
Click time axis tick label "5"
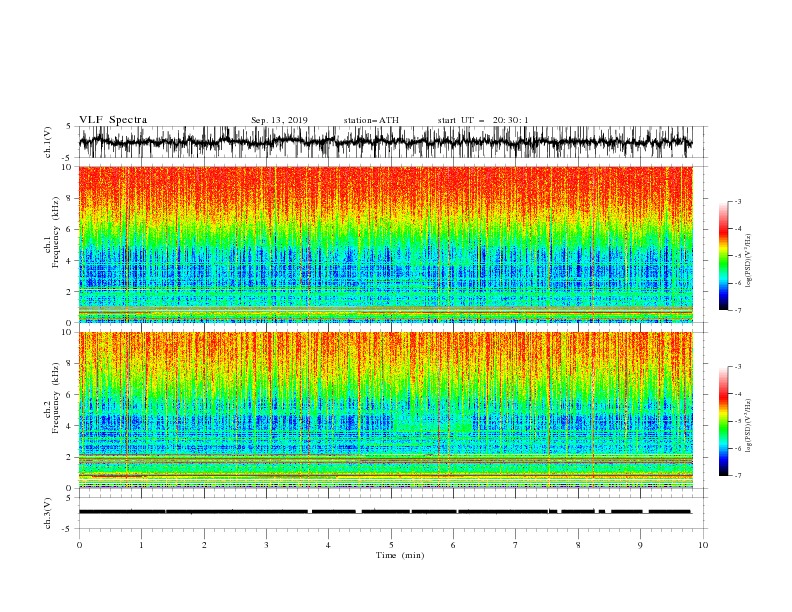(391, 545)
